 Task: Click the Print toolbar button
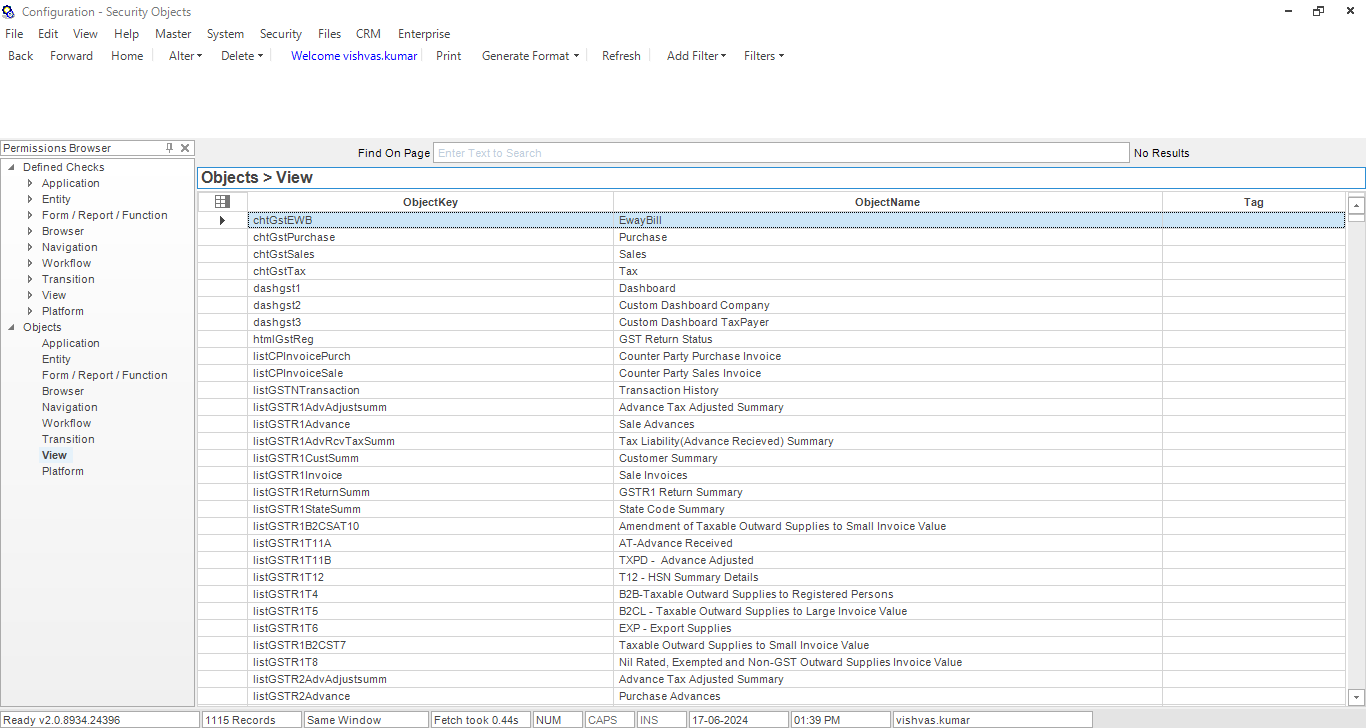pos(448,56)
